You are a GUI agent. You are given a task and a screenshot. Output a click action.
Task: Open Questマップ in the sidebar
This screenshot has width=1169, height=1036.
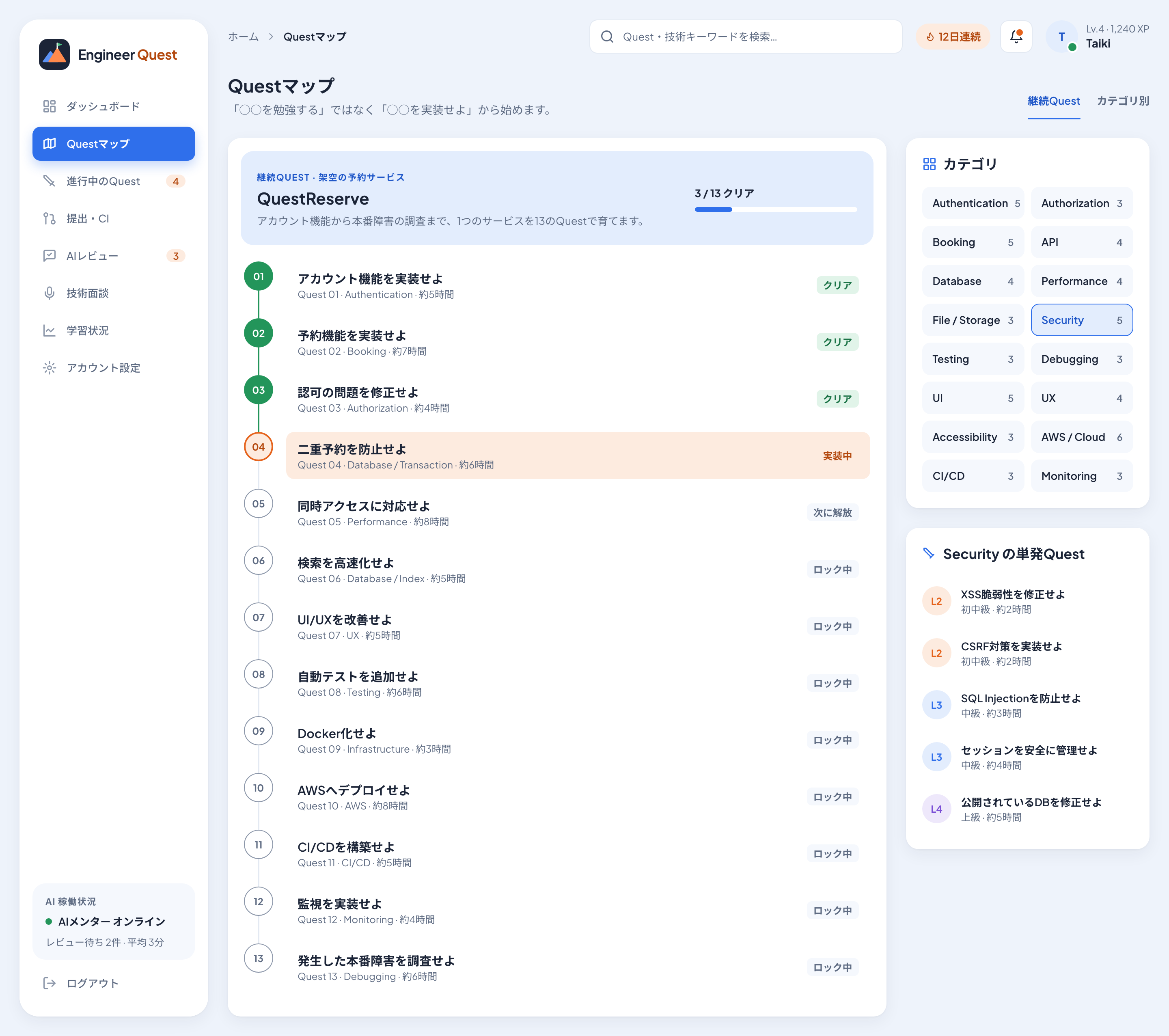pos(114,144)
